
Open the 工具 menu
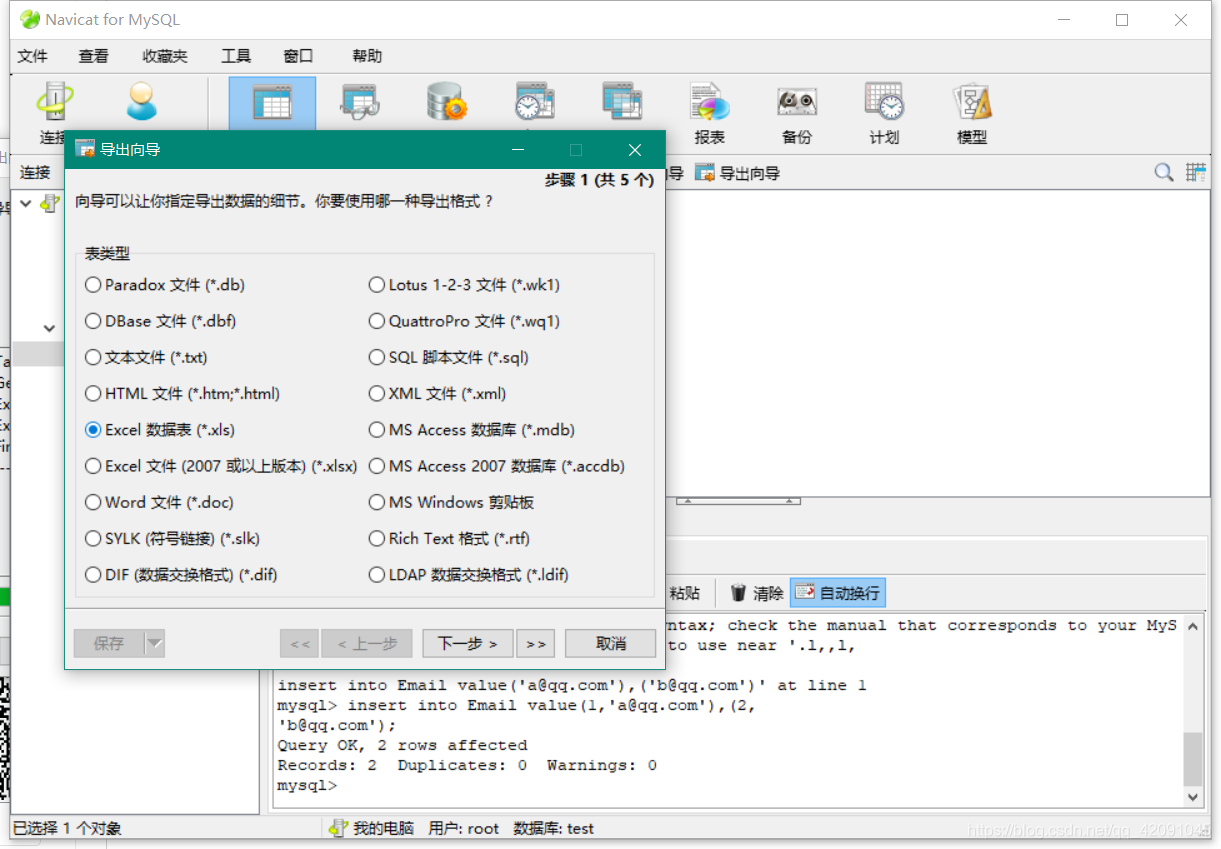(x=236, y=56)
